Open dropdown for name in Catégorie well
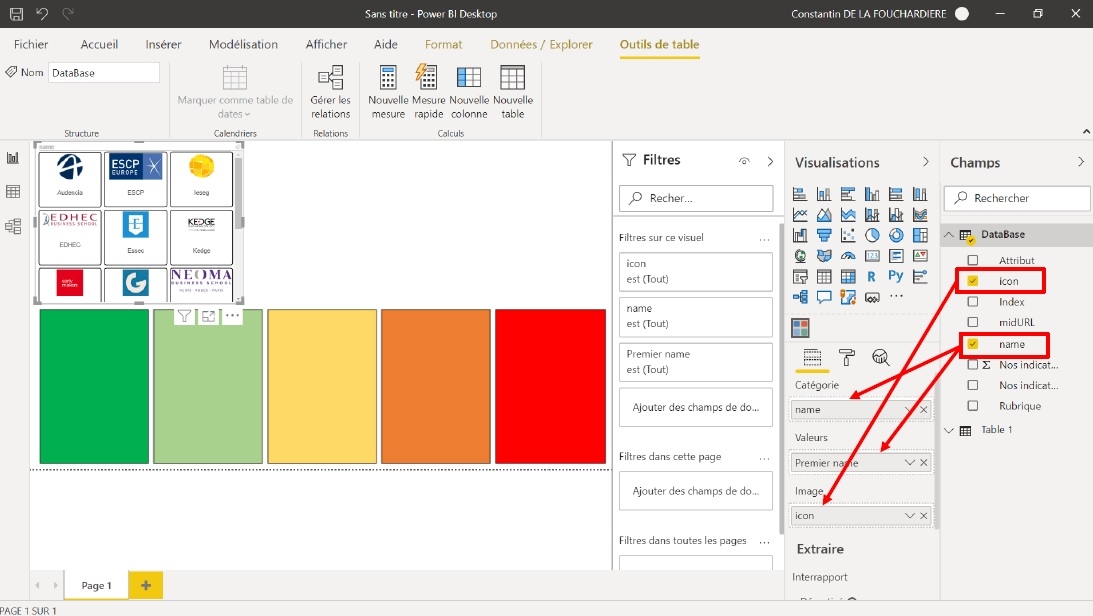1093x616 pixels. coord(908,409)
